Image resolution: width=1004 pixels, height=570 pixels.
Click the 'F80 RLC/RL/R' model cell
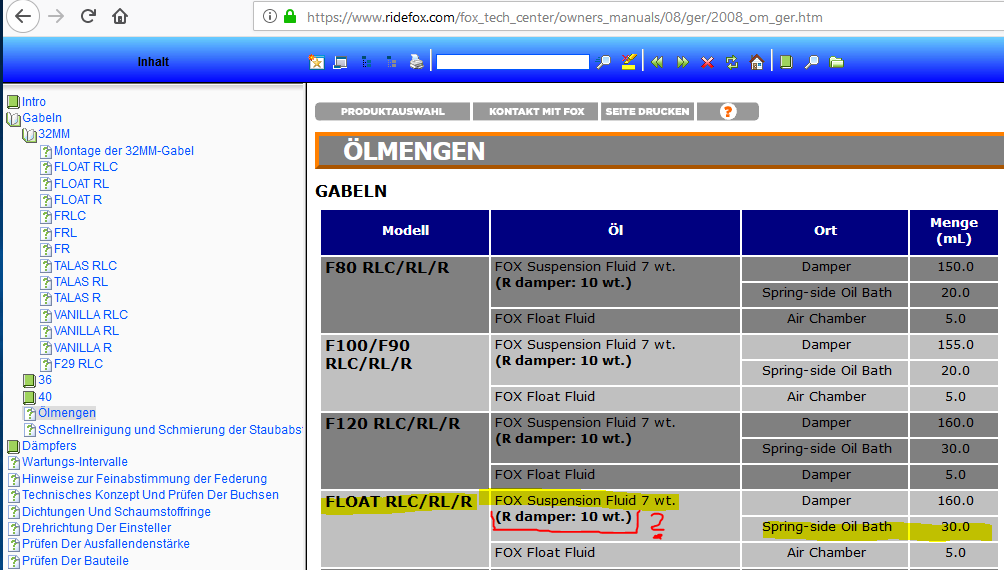pyautogui.click(x=405, y=295)
